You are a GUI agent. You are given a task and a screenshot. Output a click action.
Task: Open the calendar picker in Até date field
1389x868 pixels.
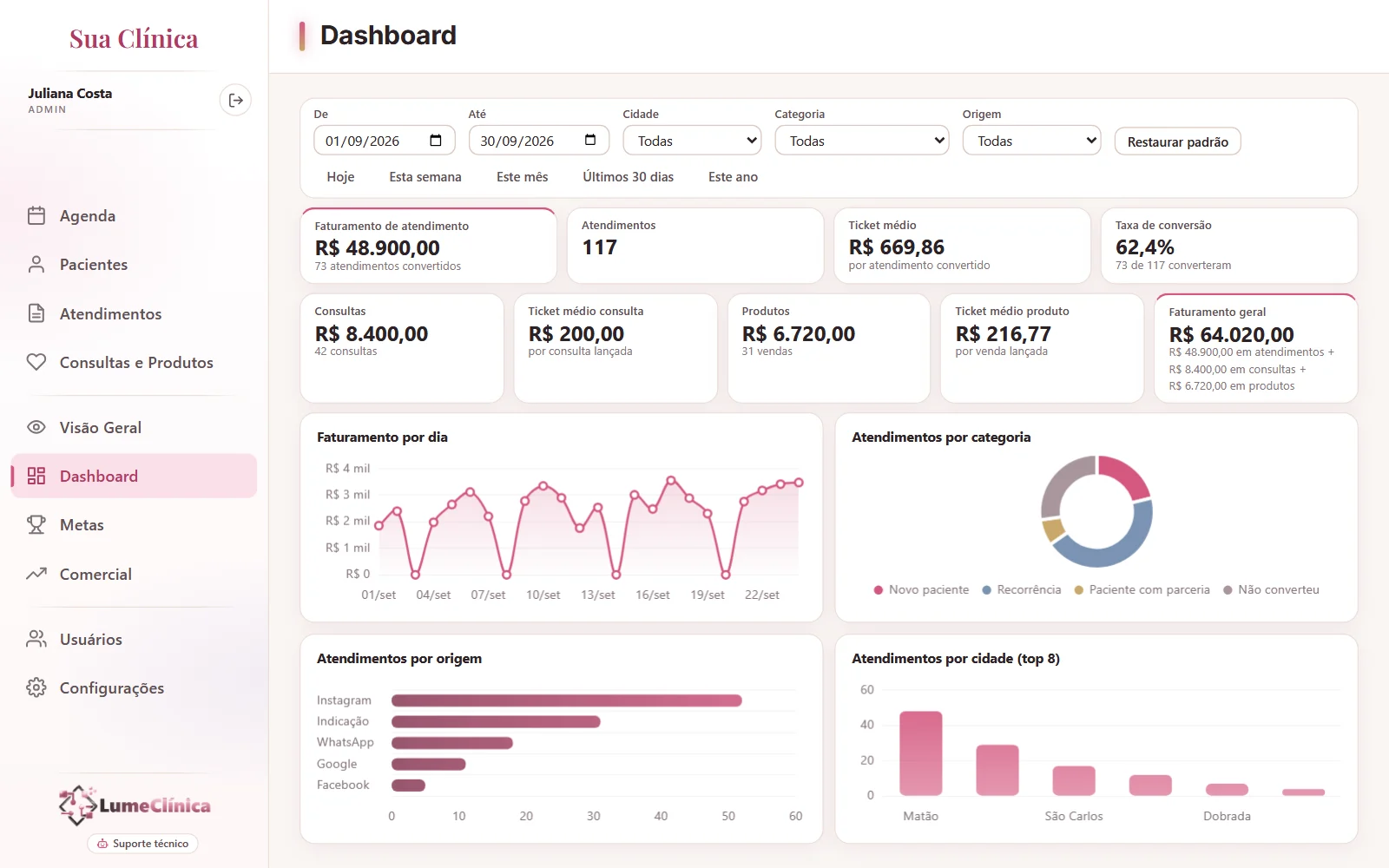[x=590, y=141]
